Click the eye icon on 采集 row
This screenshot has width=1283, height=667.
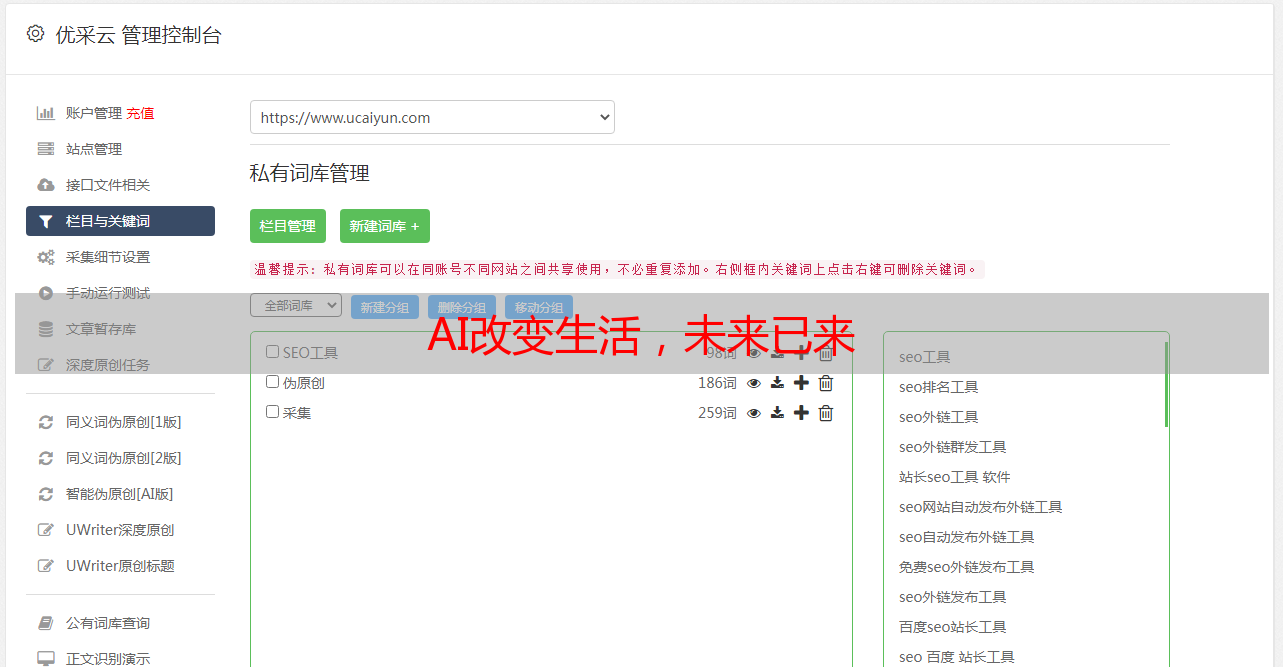point(754,413)
